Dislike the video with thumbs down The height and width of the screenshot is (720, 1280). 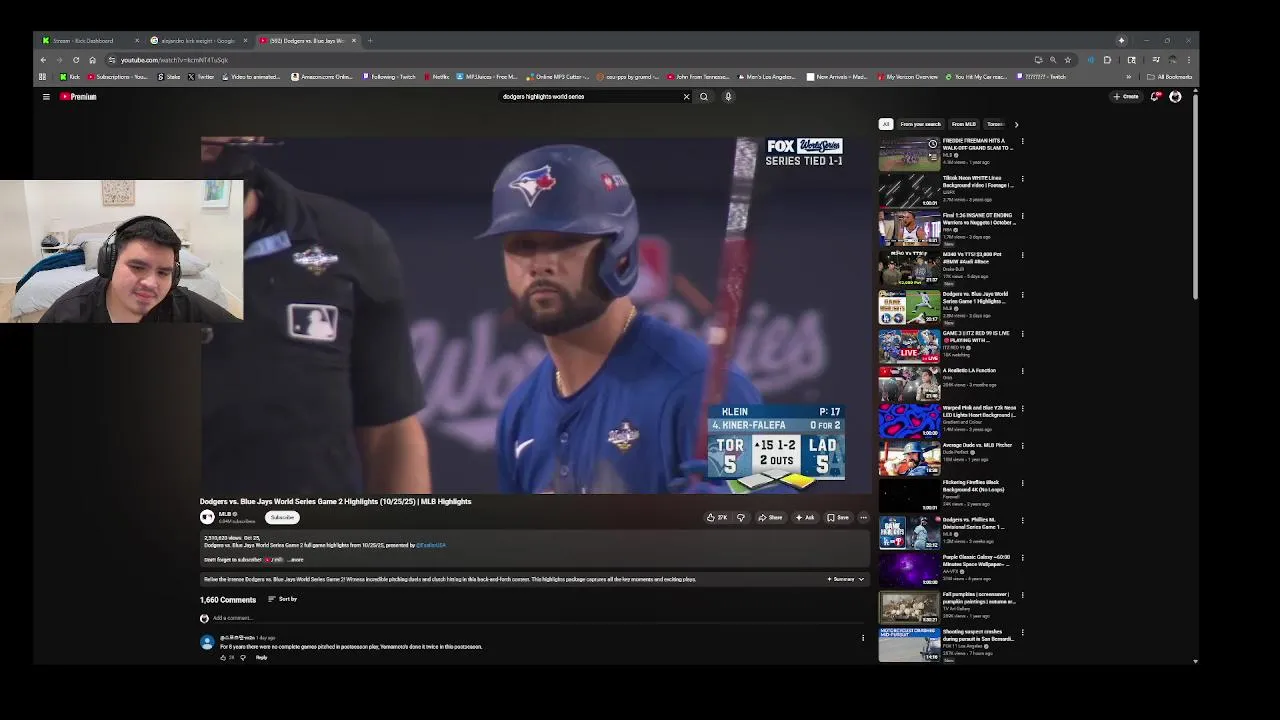point(741,518)
